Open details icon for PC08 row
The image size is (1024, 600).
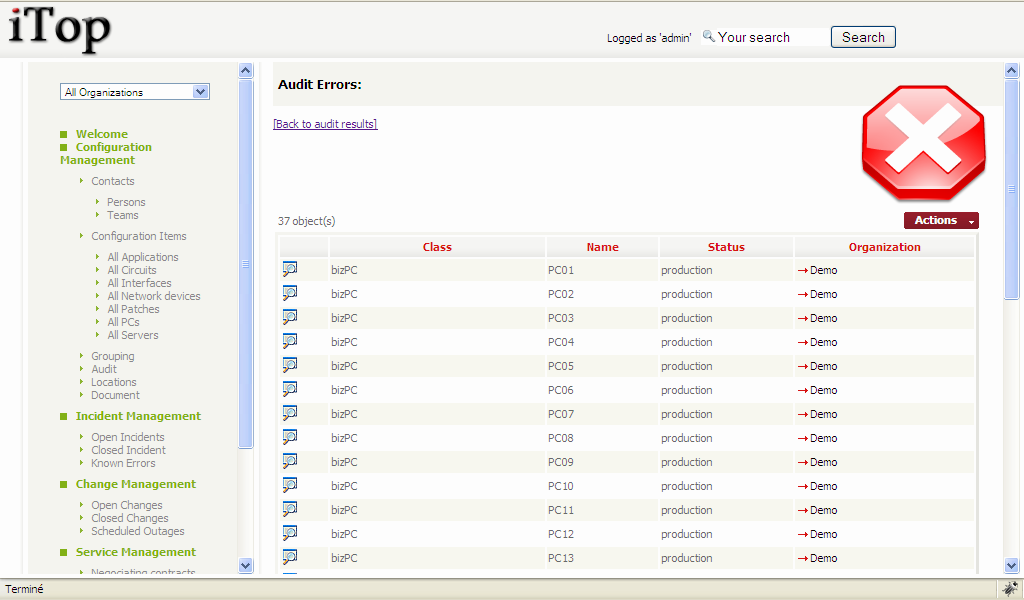coord(290,437)
